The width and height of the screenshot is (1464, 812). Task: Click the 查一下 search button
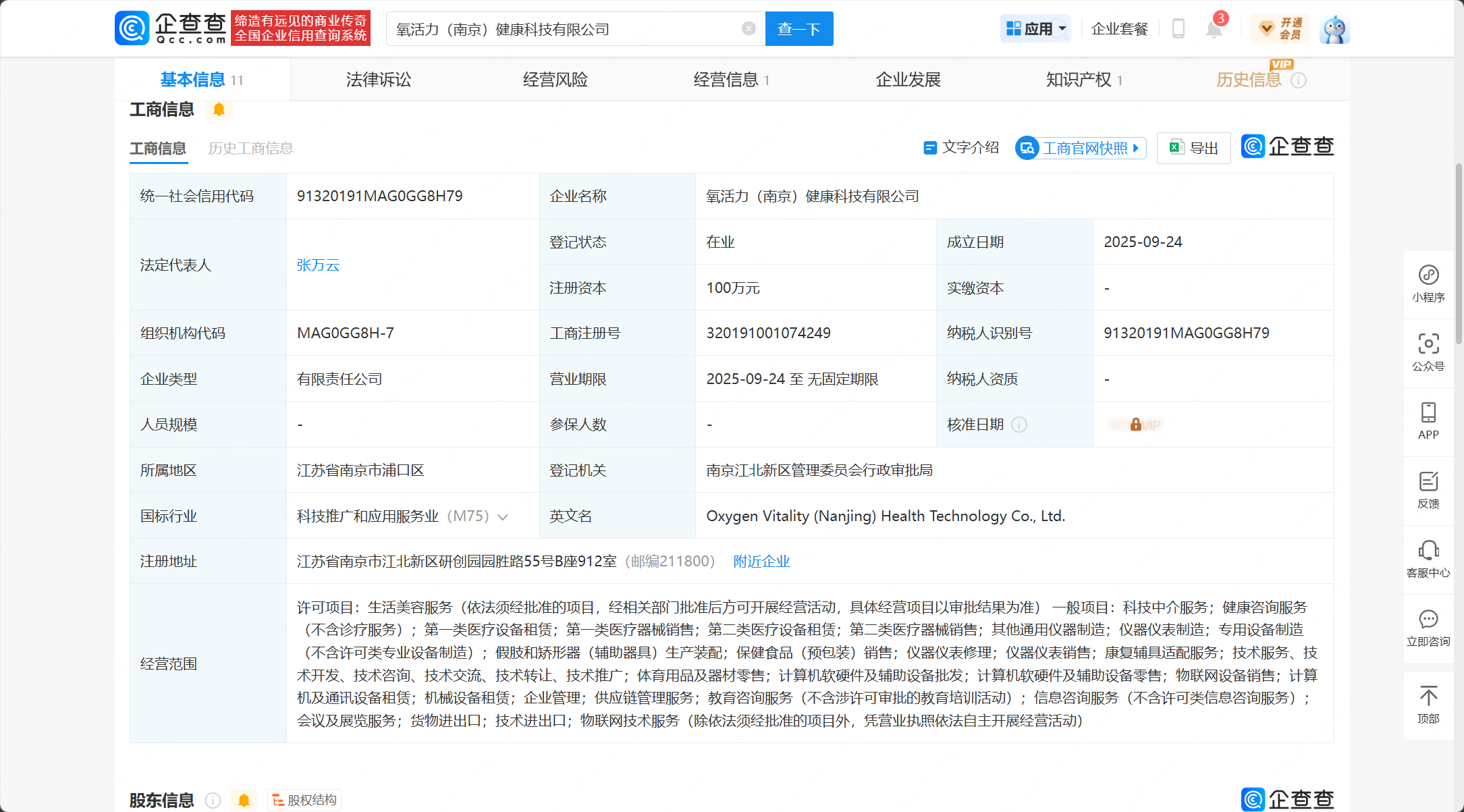coord(798,29)
